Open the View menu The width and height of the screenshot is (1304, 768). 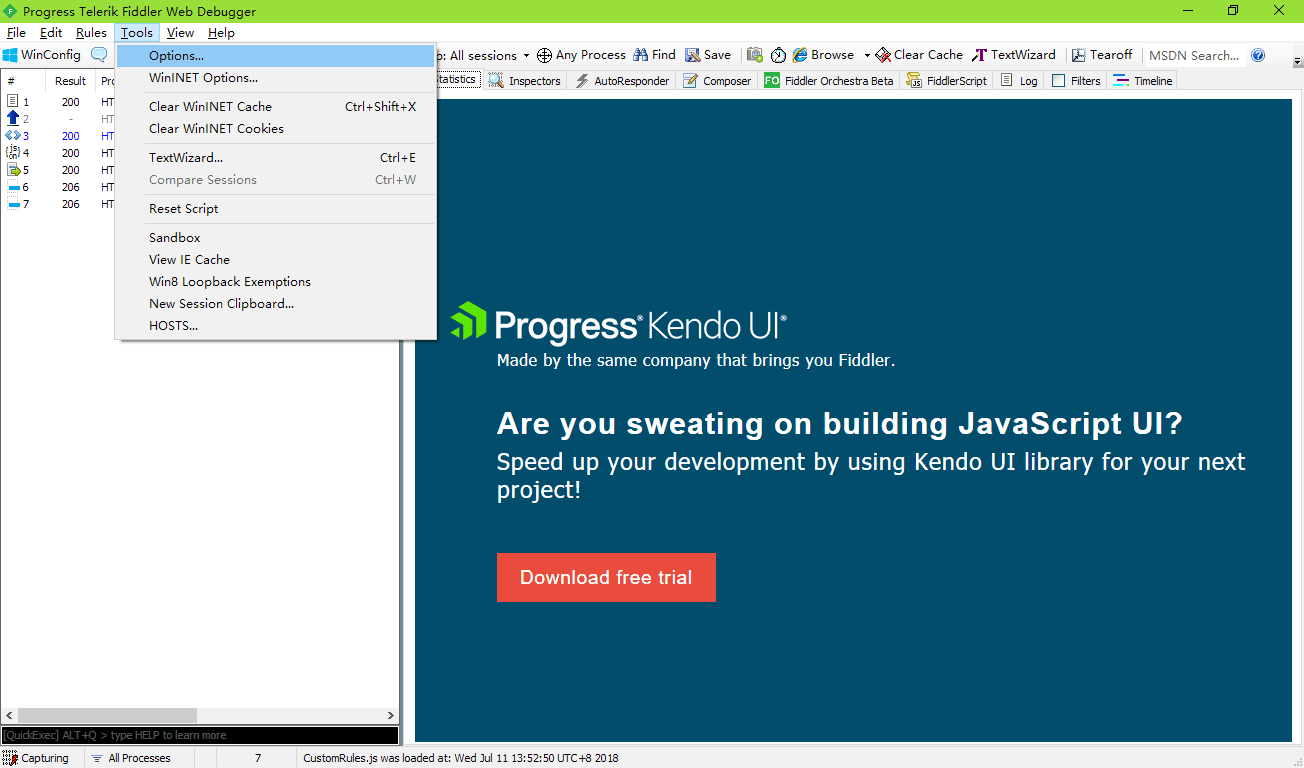[180, 33]
